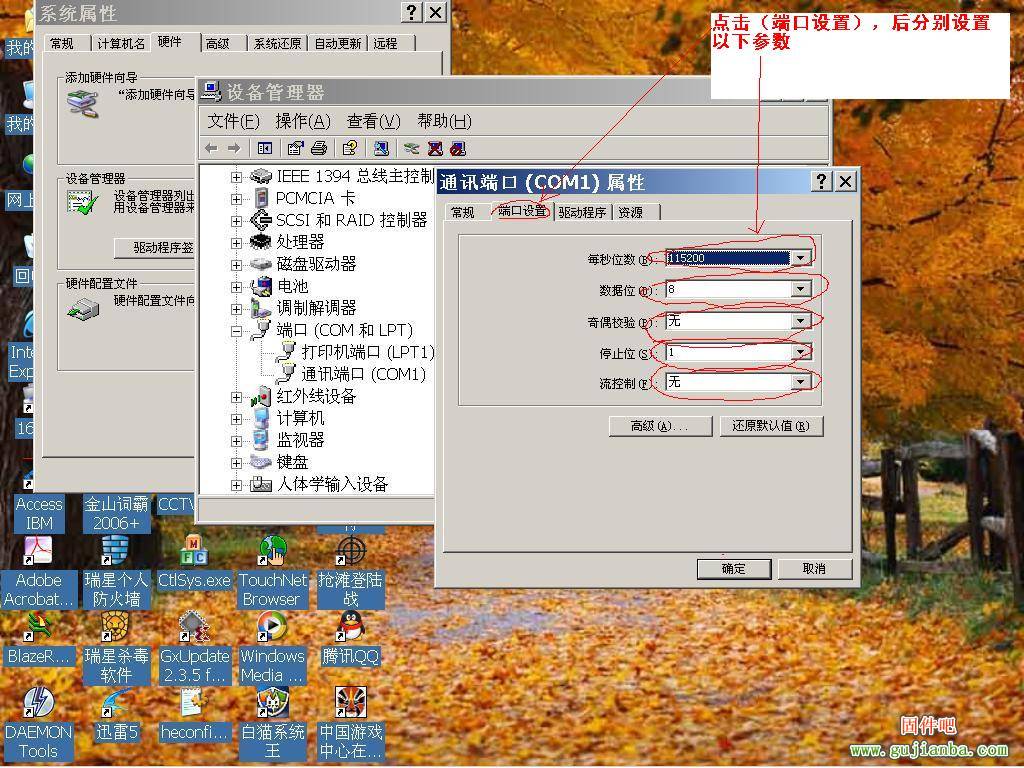The image size is (1024, 768).
Task: Click the Properties icon in Device Manager toolbar
Action: tap(295, 148)
